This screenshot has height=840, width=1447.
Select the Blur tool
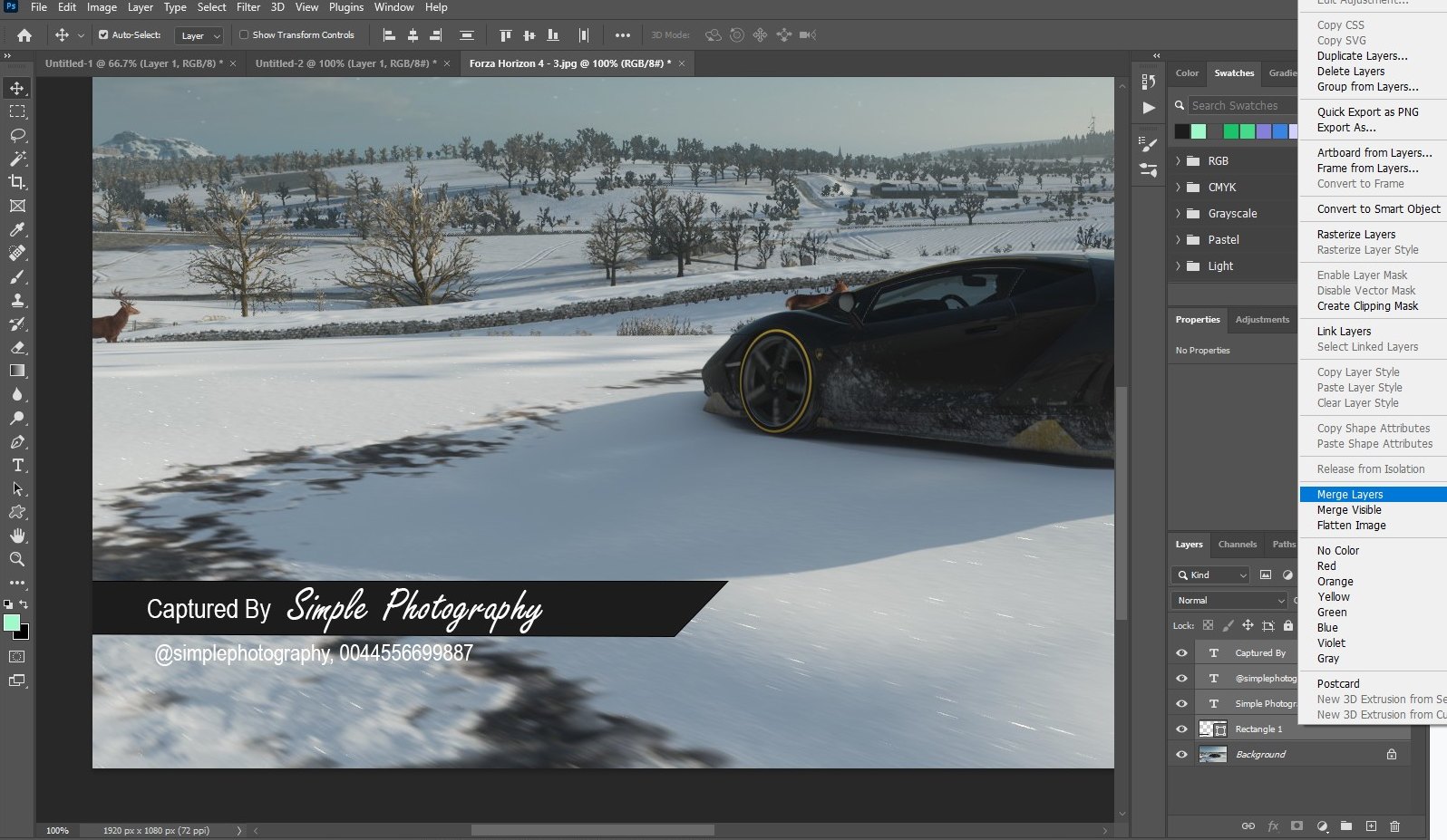pyautogui.click(x=17, y=394)
